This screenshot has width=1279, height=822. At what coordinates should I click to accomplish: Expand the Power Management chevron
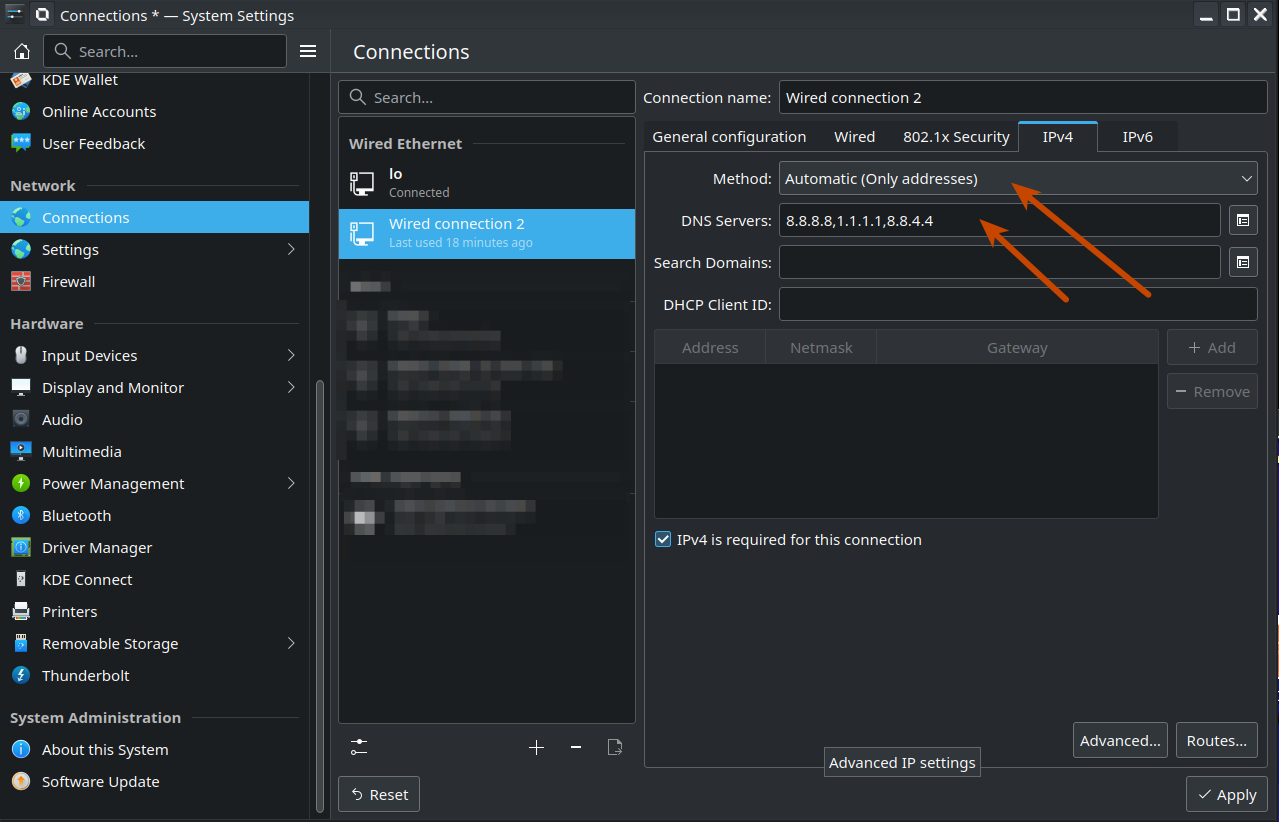pos(291,483)
